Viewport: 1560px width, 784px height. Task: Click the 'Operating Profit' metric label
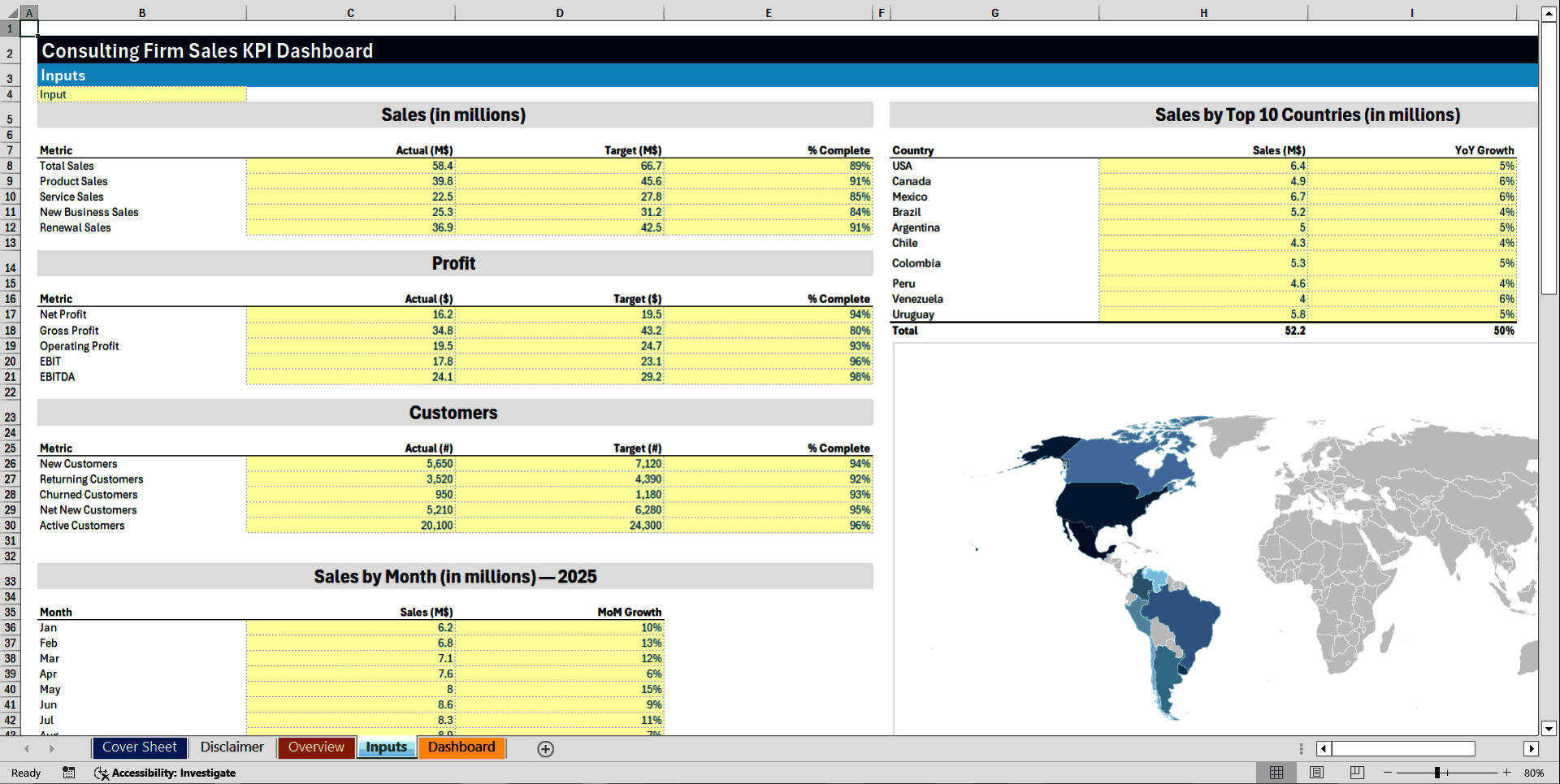pyautogui.click(x=80, y=346)
